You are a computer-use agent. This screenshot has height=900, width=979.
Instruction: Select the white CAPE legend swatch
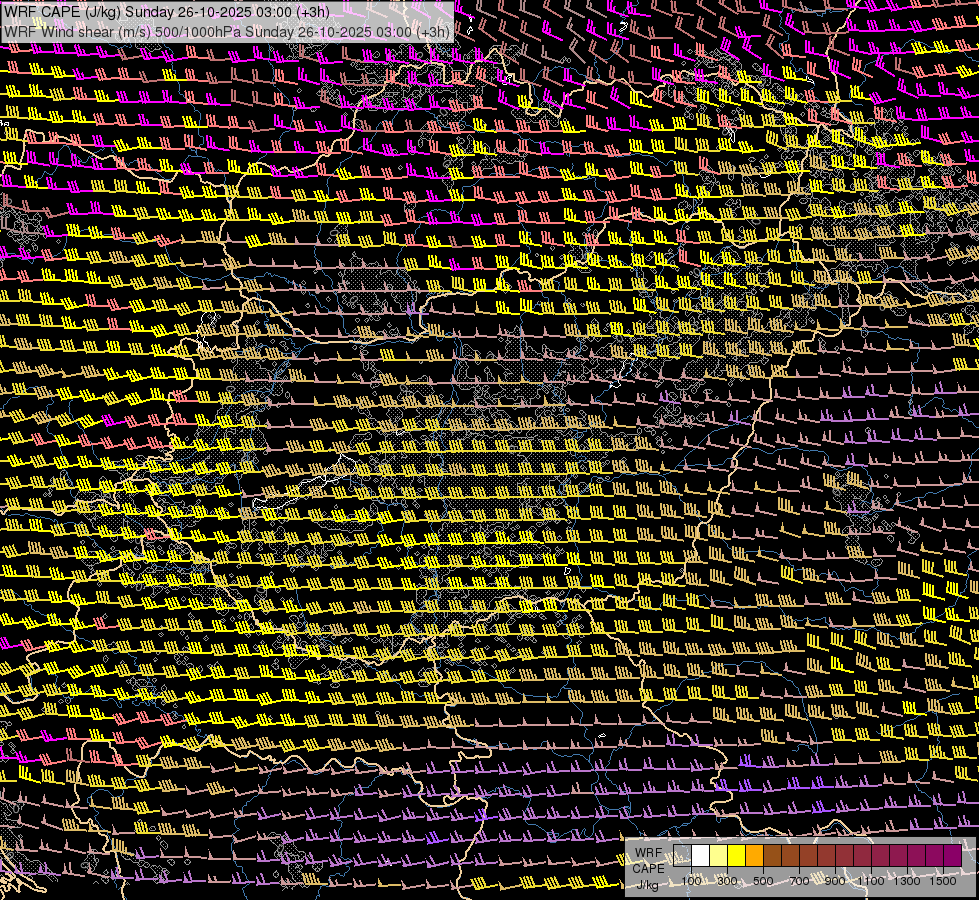(701, 856)
